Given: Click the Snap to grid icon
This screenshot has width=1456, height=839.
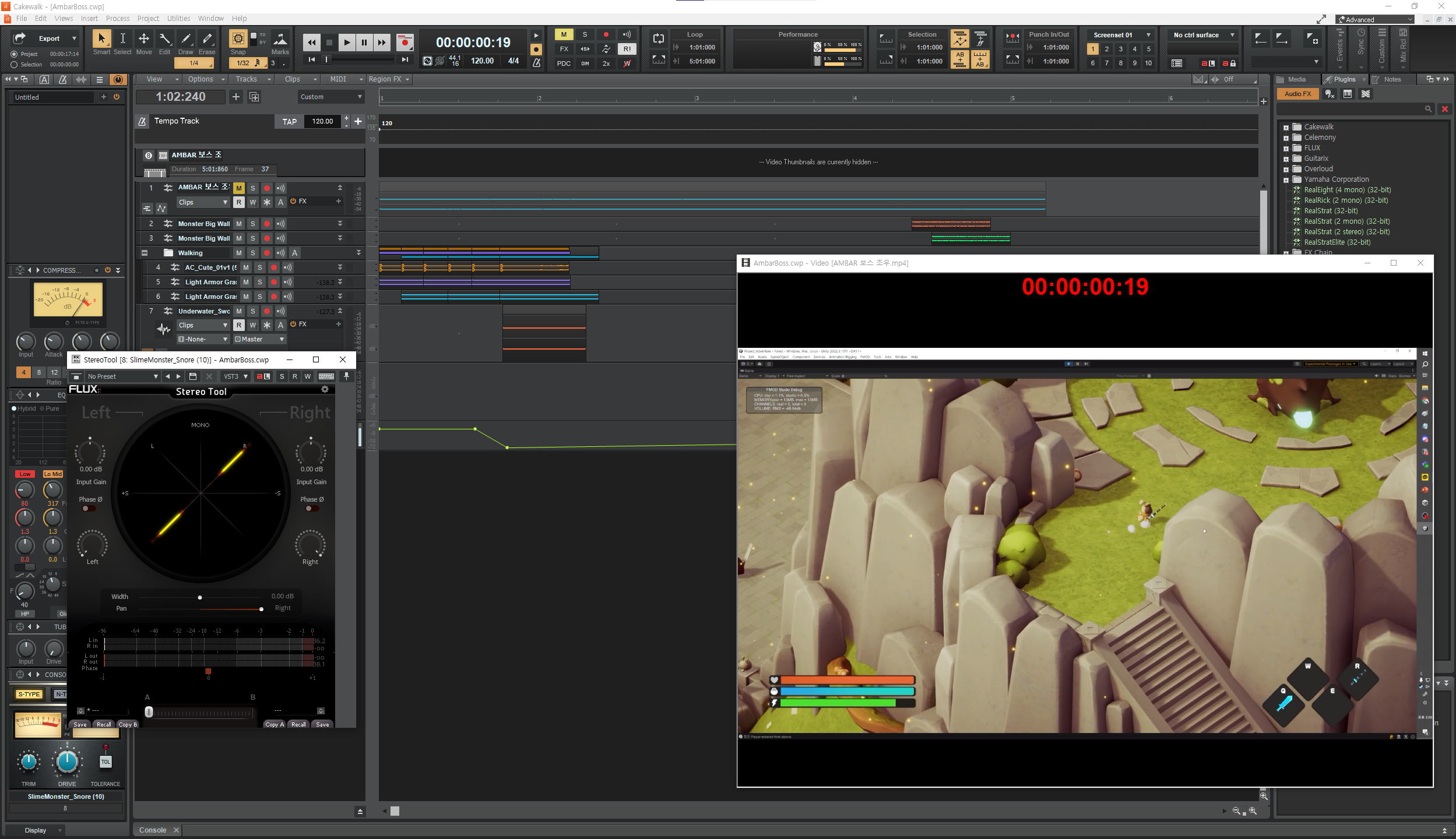Looking at the screenshot, I should 238,39.
